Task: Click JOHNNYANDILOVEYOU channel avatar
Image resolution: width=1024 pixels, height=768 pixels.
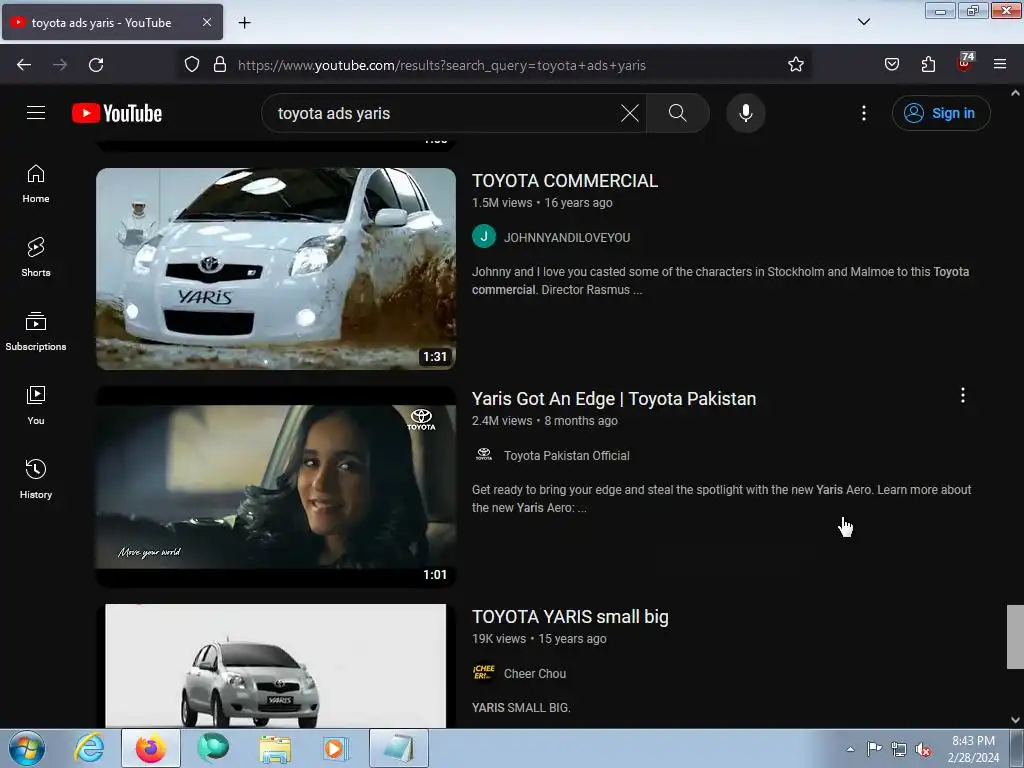Action: coord(484,236)
